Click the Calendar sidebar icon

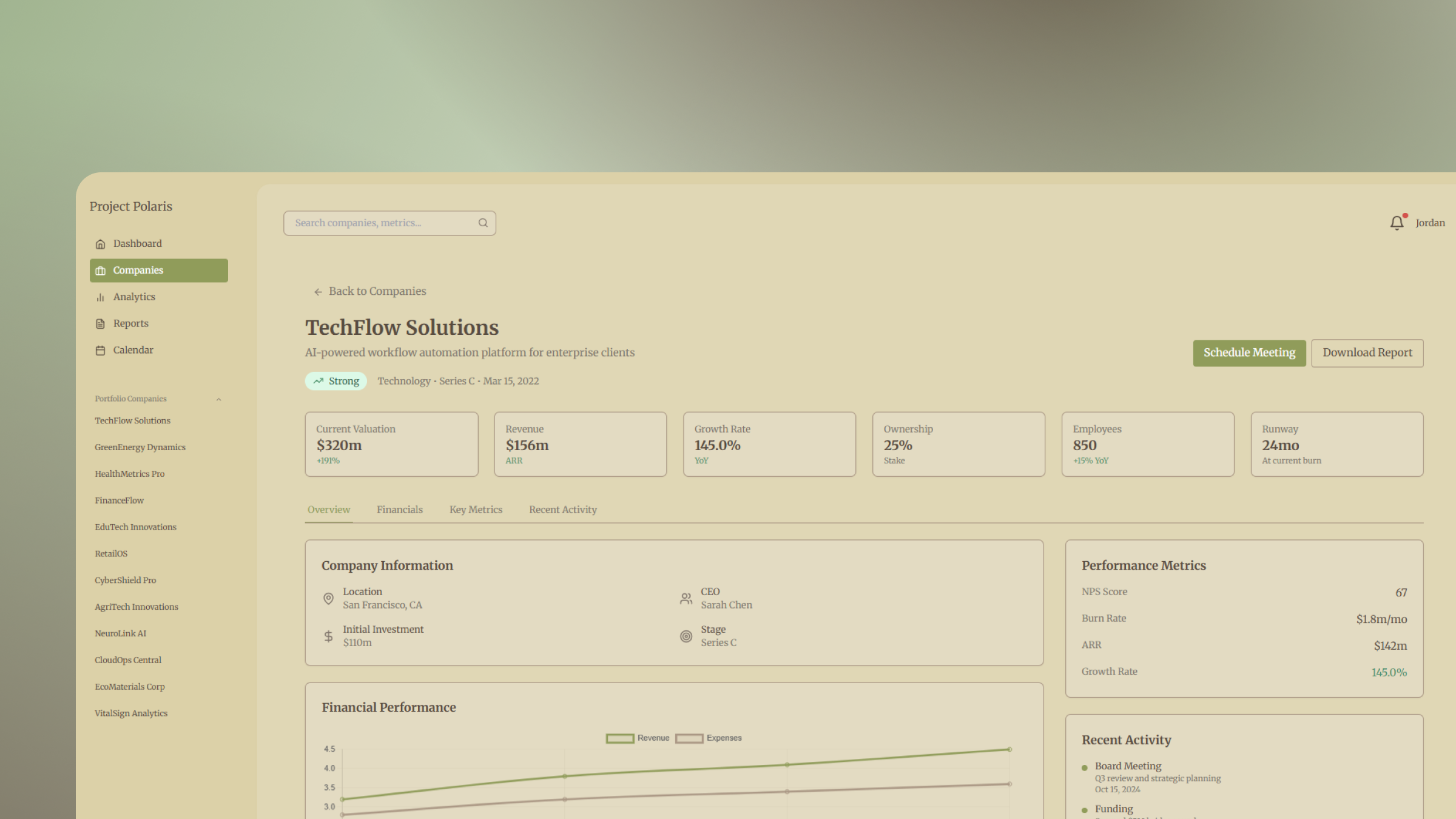(x=101, y=351)
